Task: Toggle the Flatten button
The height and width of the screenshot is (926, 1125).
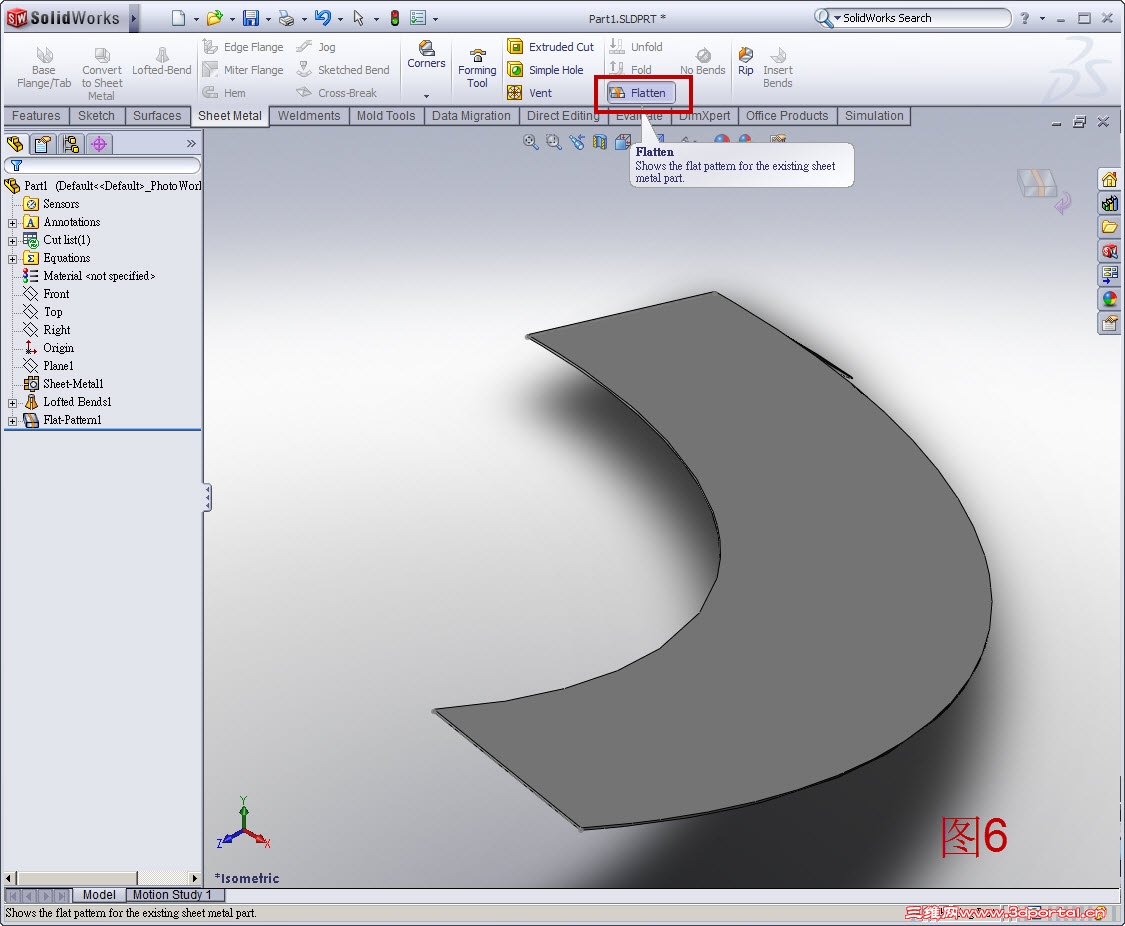Action: 641,93
